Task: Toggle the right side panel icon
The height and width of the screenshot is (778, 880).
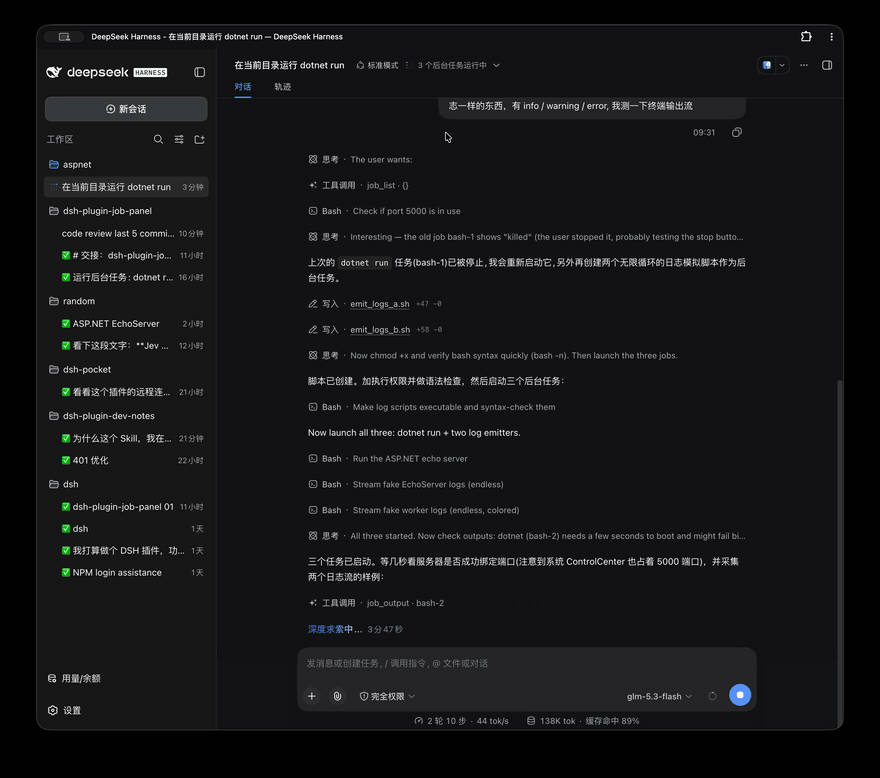Action: click(827, 65)
